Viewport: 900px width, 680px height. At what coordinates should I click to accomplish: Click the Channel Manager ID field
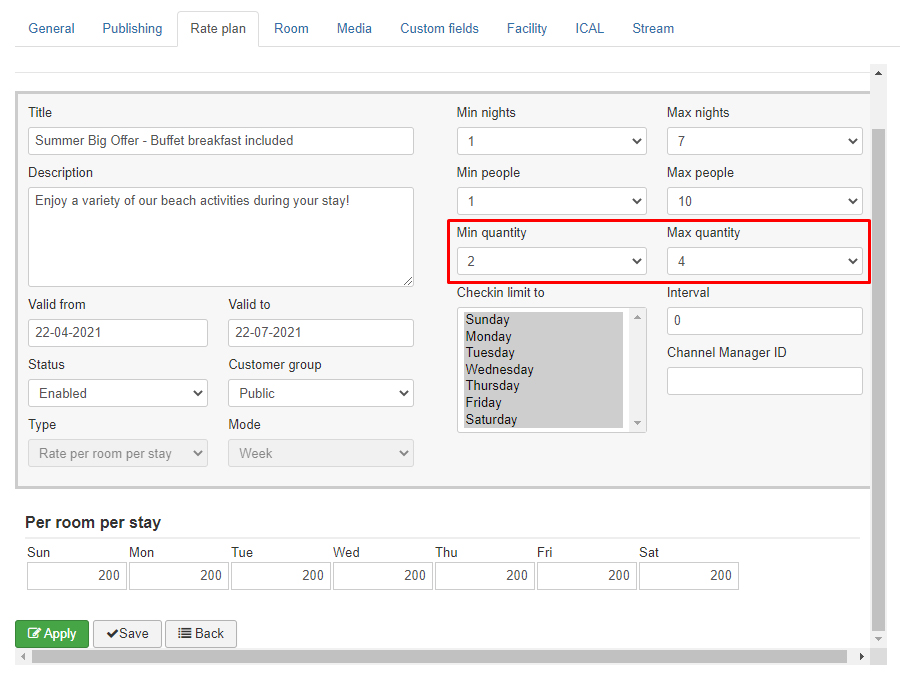[764, 381]
